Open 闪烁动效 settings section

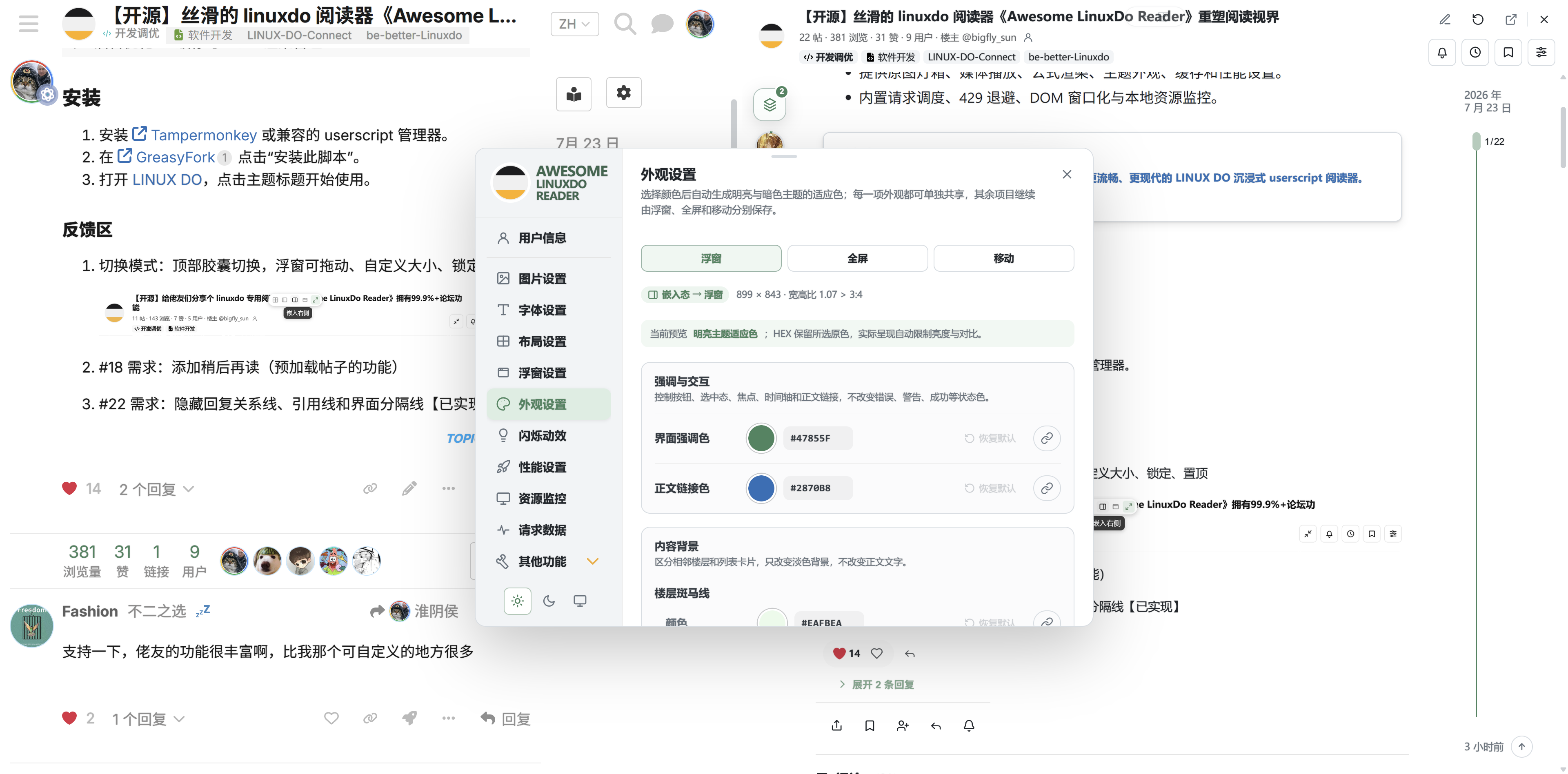coord(548,436)
